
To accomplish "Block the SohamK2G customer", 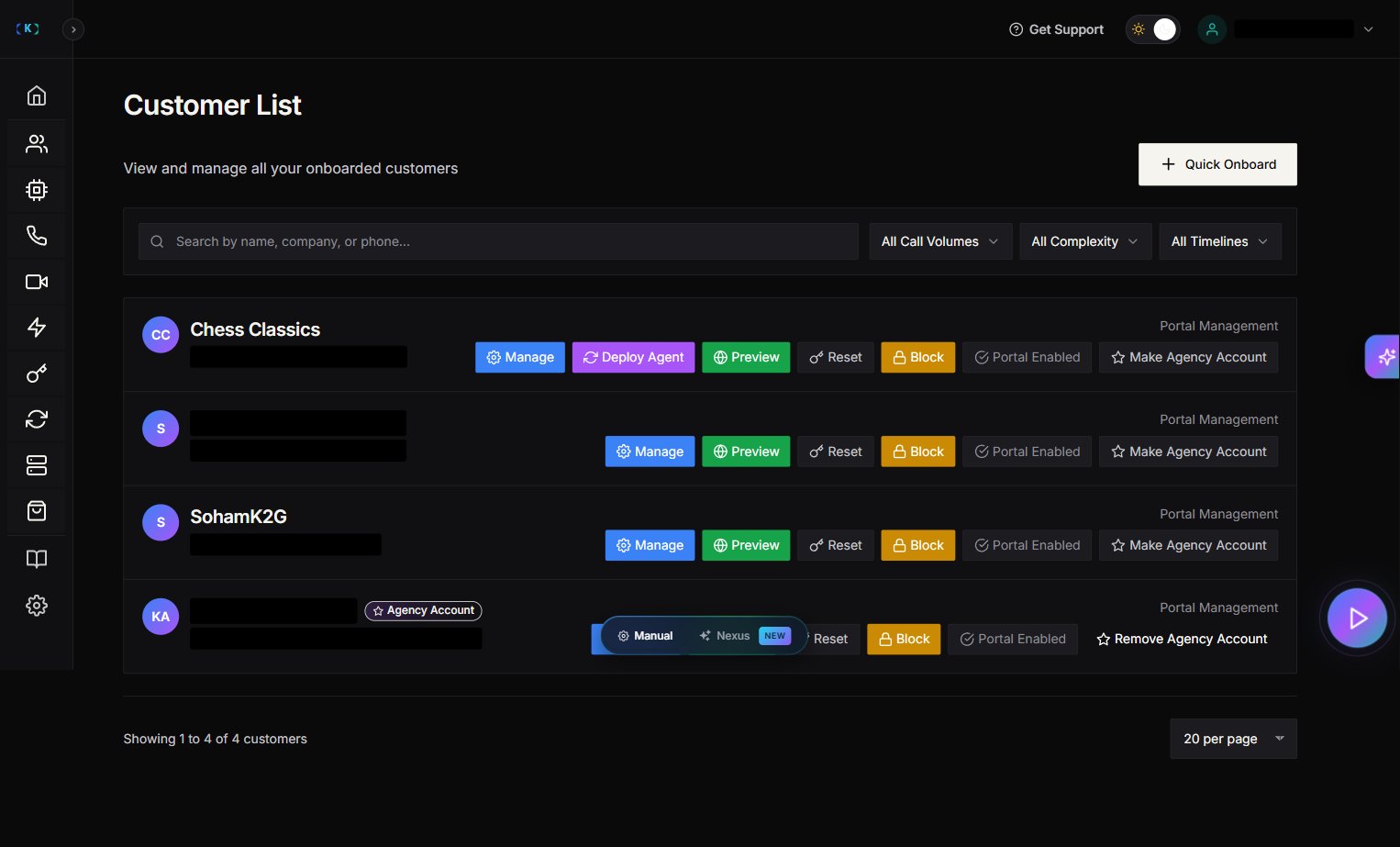I will (x=918, y=545).
